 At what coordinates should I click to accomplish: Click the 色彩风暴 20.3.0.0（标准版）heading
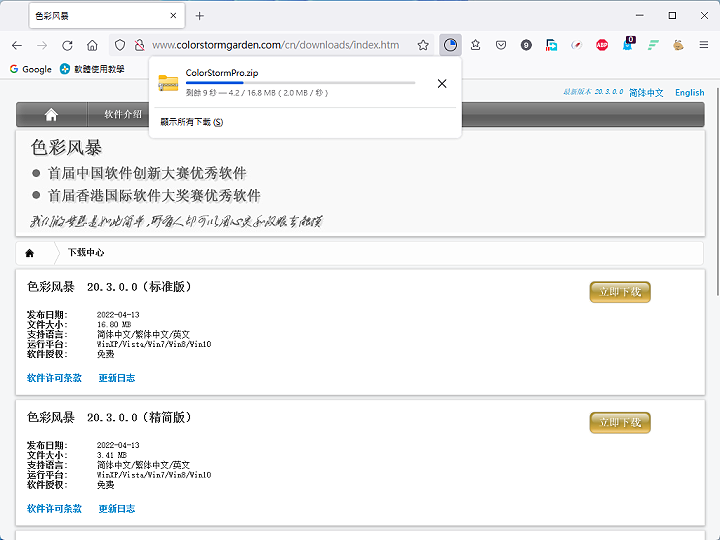[109, 287]
